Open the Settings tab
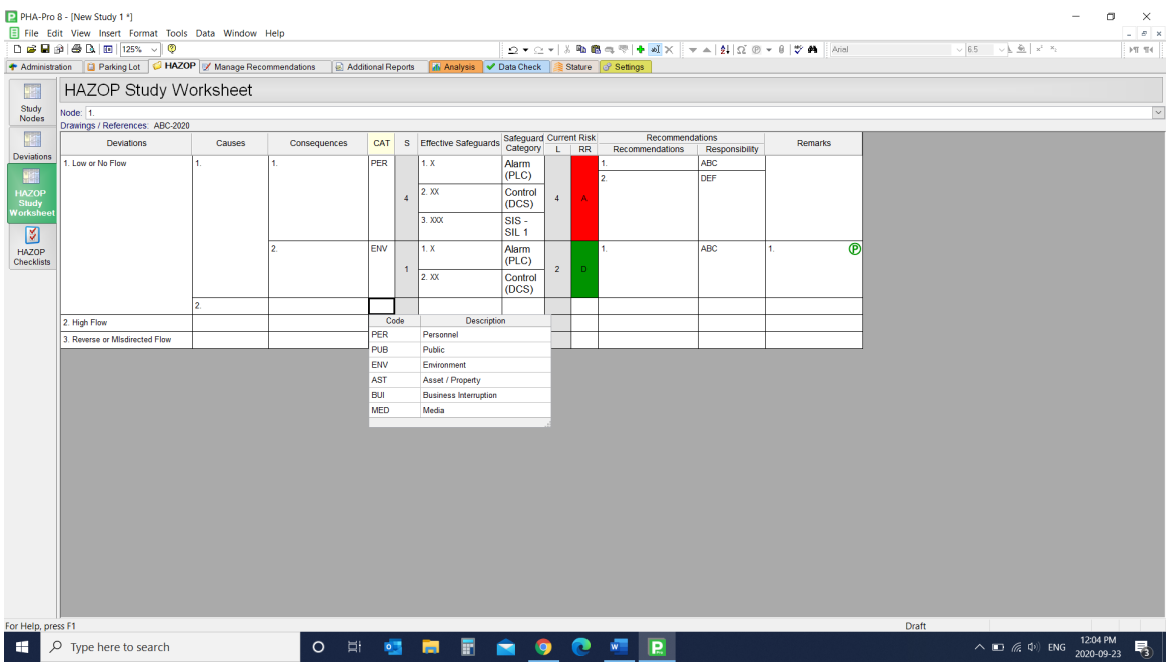This screenshot has height=672, width=1170. pos(623,67)
